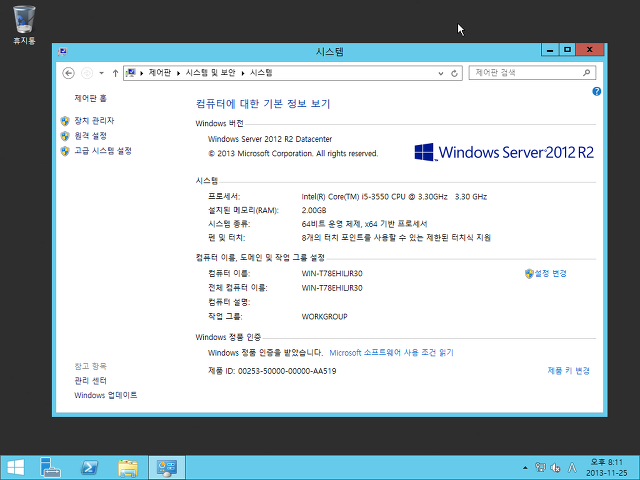This screenshot has width=640, height=480.
Task: Open 원격 설정 link
Action: 90,136
